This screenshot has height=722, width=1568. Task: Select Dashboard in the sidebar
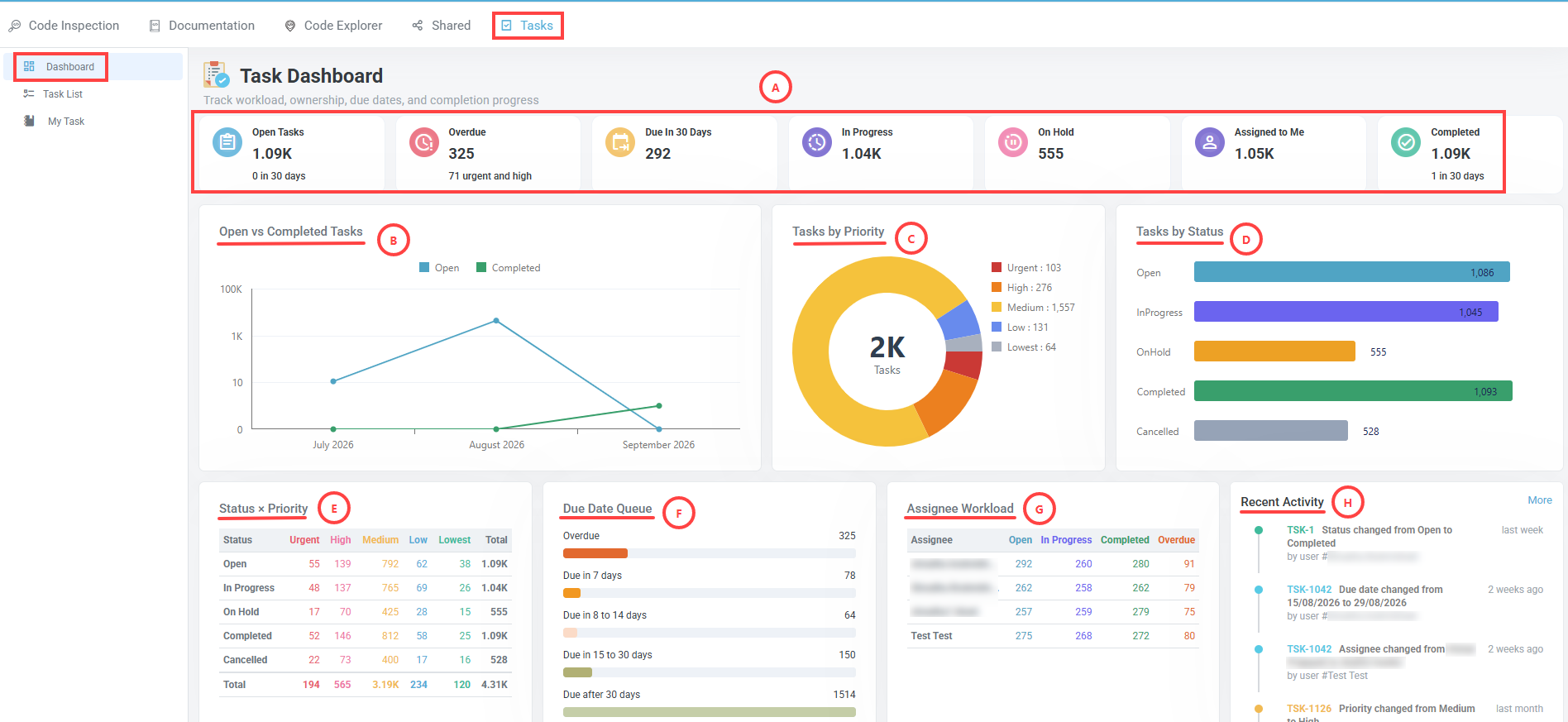(x=93, y=66)
